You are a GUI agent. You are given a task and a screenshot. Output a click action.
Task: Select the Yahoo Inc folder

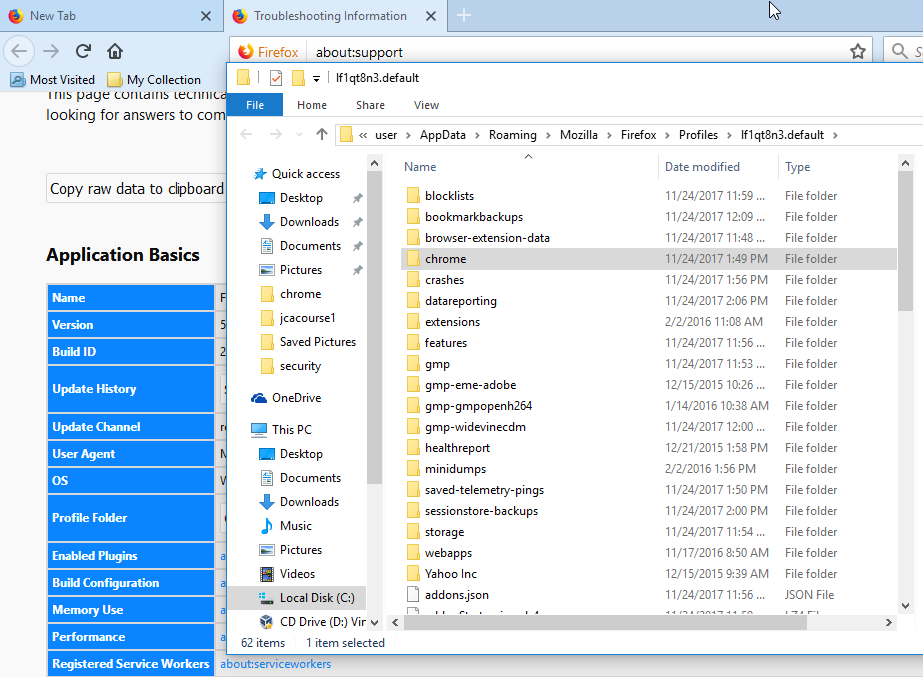pos(451,574)
